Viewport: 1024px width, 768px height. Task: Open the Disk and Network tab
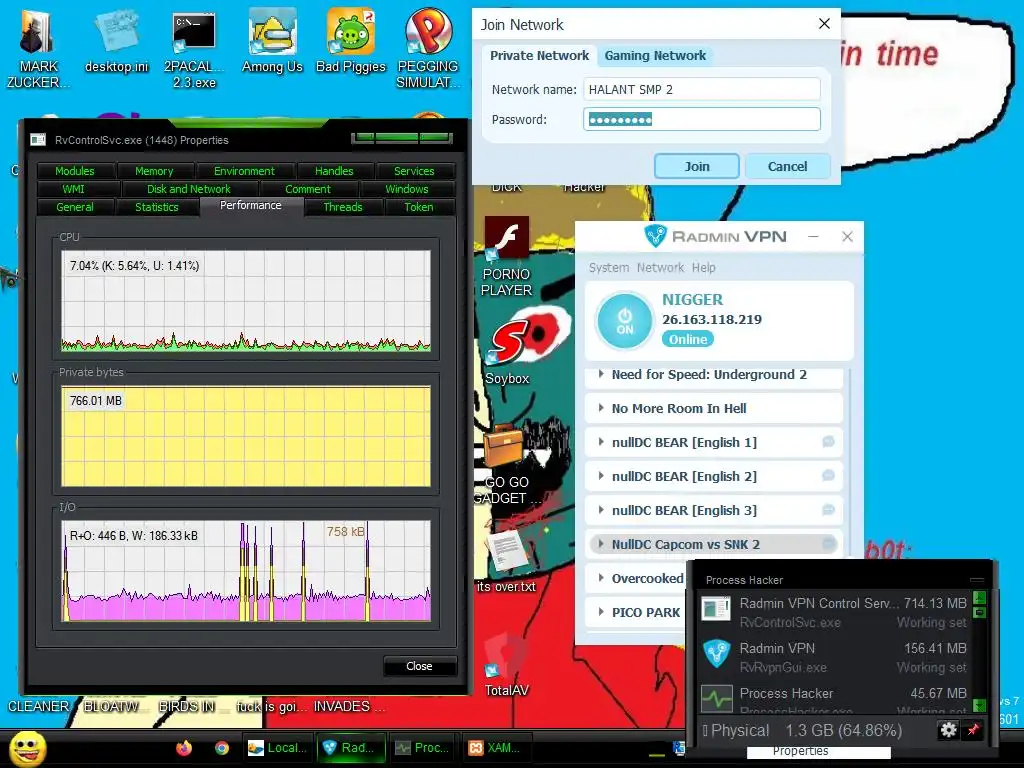click(189, 189)
